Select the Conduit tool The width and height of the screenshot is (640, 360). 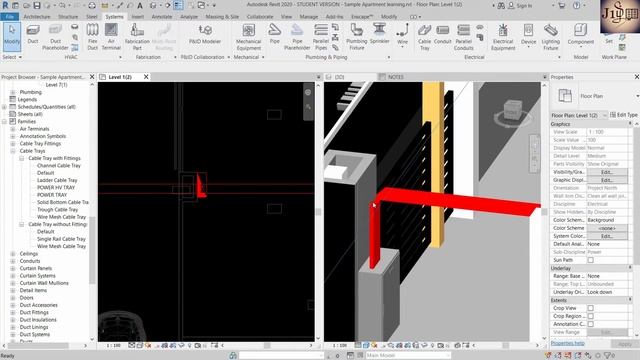click(x=442, y=34)
